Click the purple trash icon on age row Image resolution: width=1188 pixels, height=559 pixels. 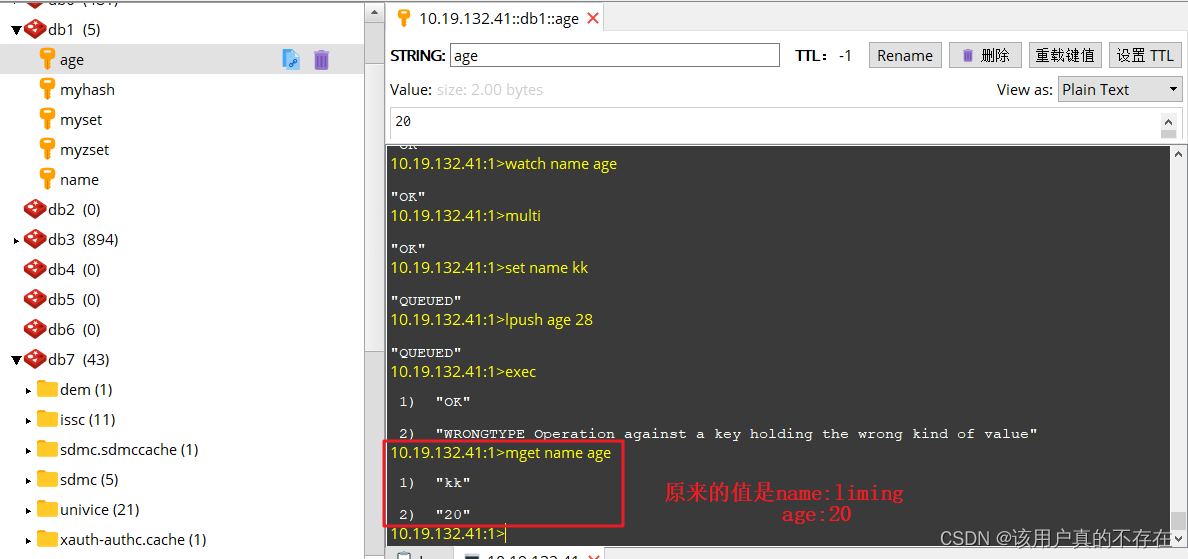click(321, 59)
